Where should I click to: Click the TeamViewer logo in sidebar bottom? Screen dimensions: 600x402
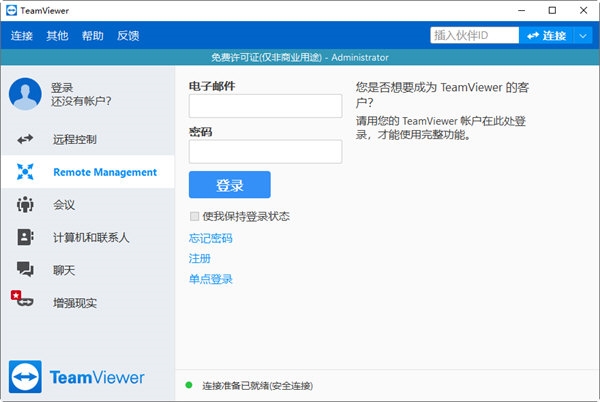click(x=77, y=377)
